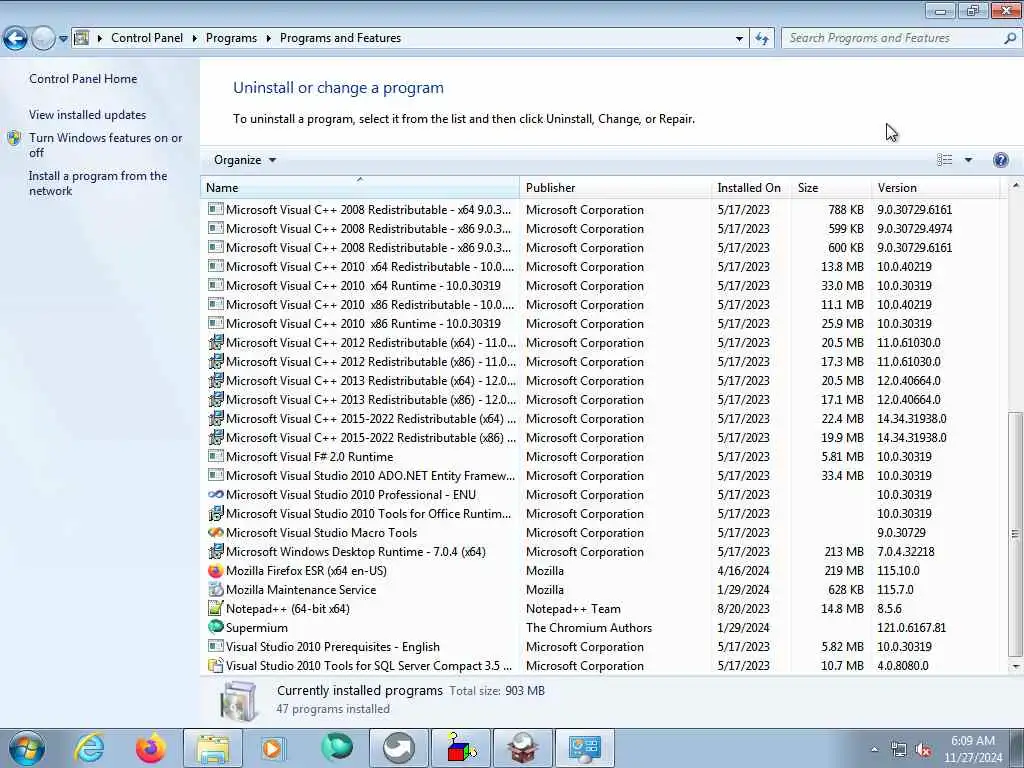This screenshot has height=768, width=1024.
Task: Select Visual Studio 2010 Prerequisites - English icon
Action: tap(216, 646)
